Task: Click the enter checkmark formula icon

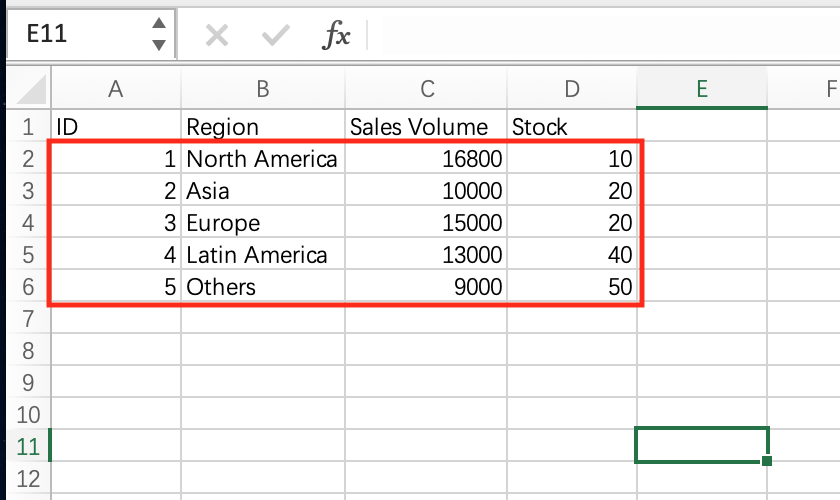Action: 274,36
